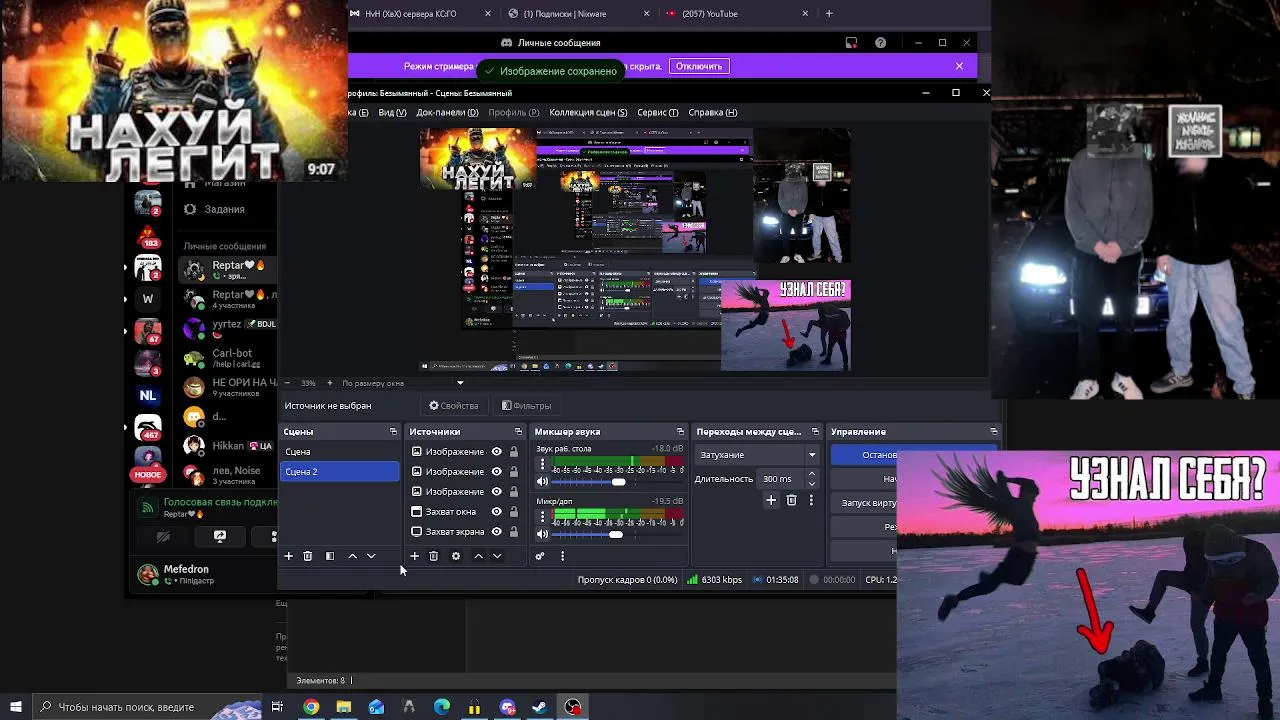Image resolution: width=1280 pixels, height=720 pixels.
Task: Move source down in Источники list
Action: pos(497,556)
